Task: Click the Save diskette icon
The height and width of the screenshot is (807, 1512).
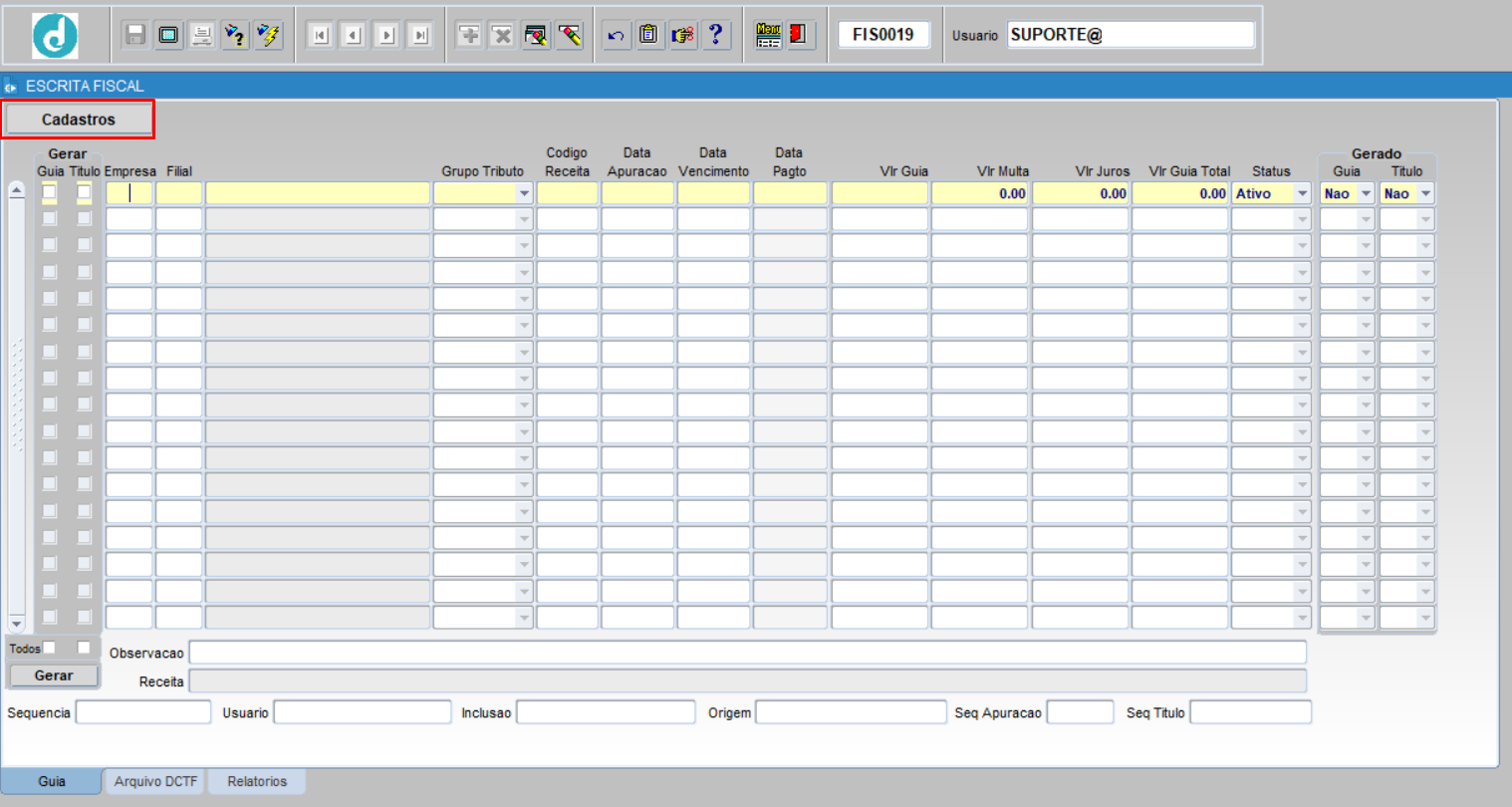Action: (135, 35)
